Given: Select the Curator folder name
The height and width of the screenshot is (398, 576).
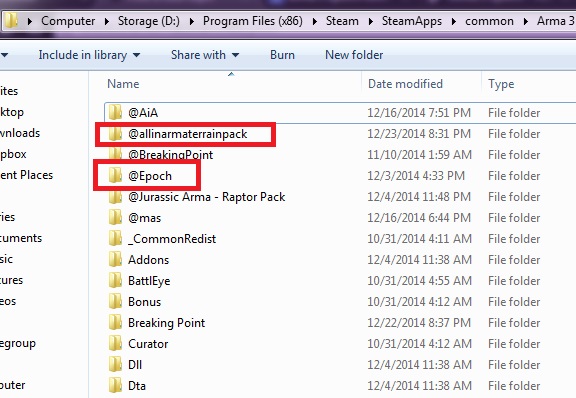Looking at the screenshot, I should 148,344.
